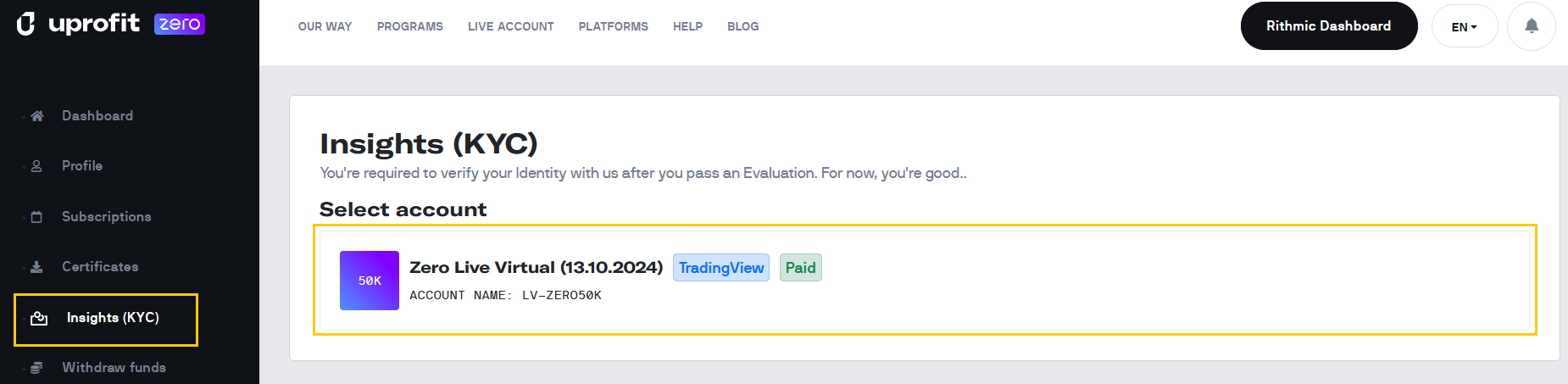Visit the BLOG link
This screenshot has width=1568, height=384.
pos(743,26)
